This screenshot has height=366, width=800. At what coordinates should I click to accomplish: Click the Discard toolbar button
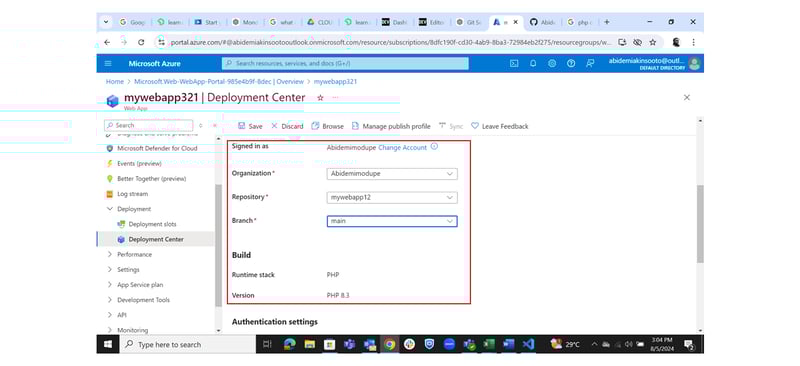(x=287, y=126)
